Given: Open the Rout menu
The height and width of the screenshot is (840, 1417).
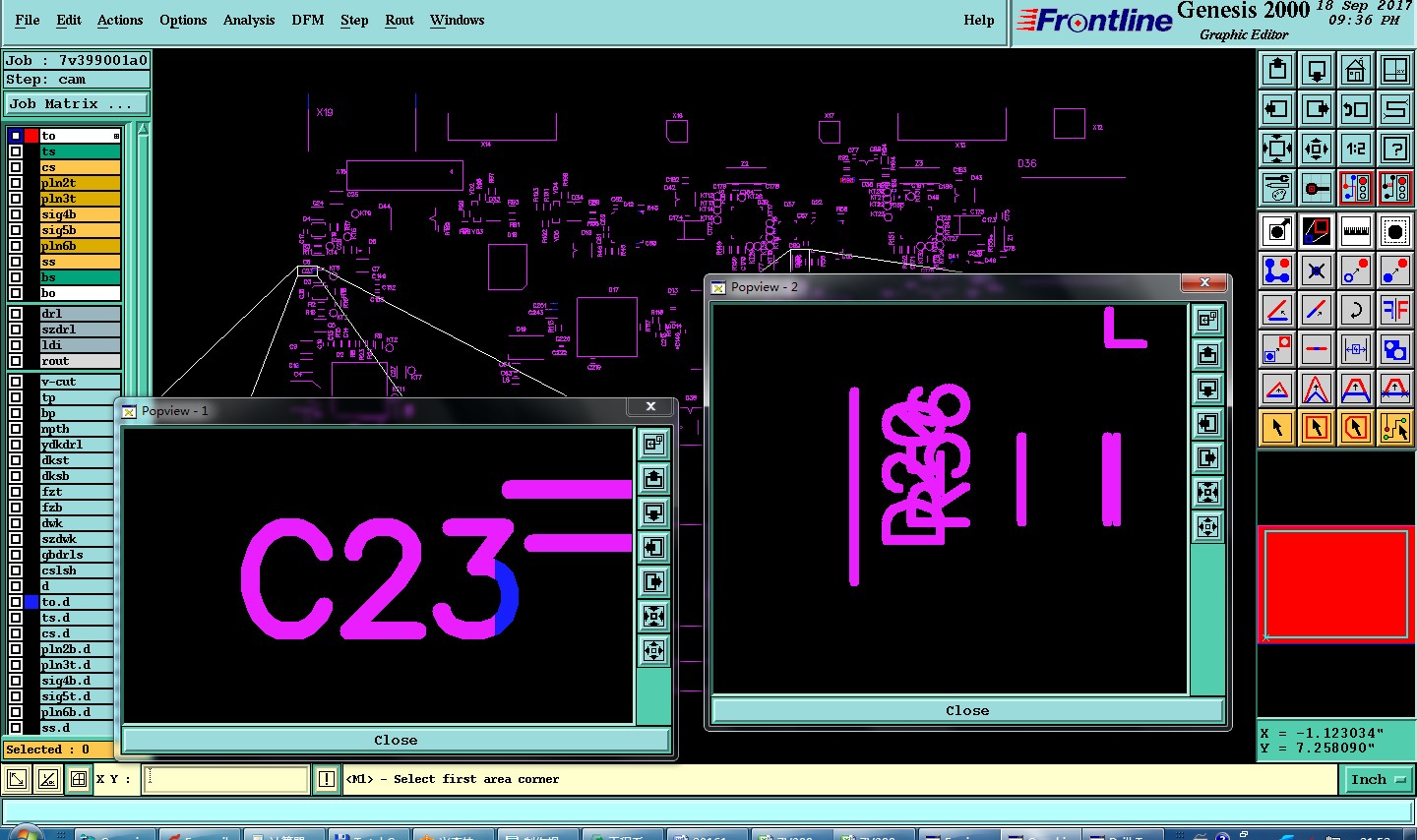Looking at the screenshot, I should pos(400,20).
